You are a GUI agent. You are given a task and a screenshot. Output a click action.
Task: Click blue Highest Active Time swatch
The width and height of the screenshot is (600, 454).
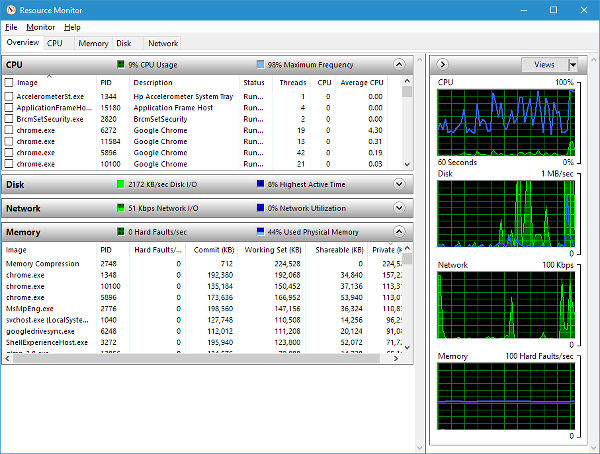(260, 184)
